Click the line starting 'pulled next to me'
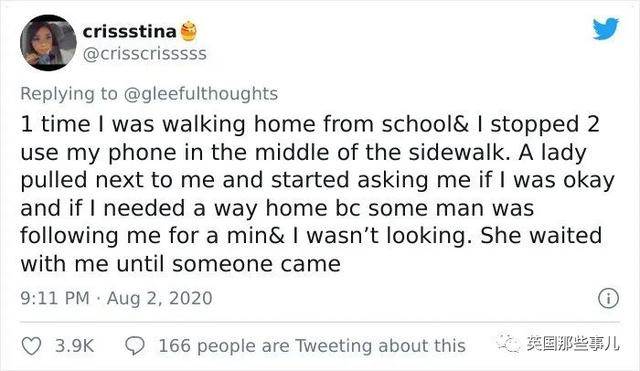Screen dimensions: 640x371 [x=317, y=180]
